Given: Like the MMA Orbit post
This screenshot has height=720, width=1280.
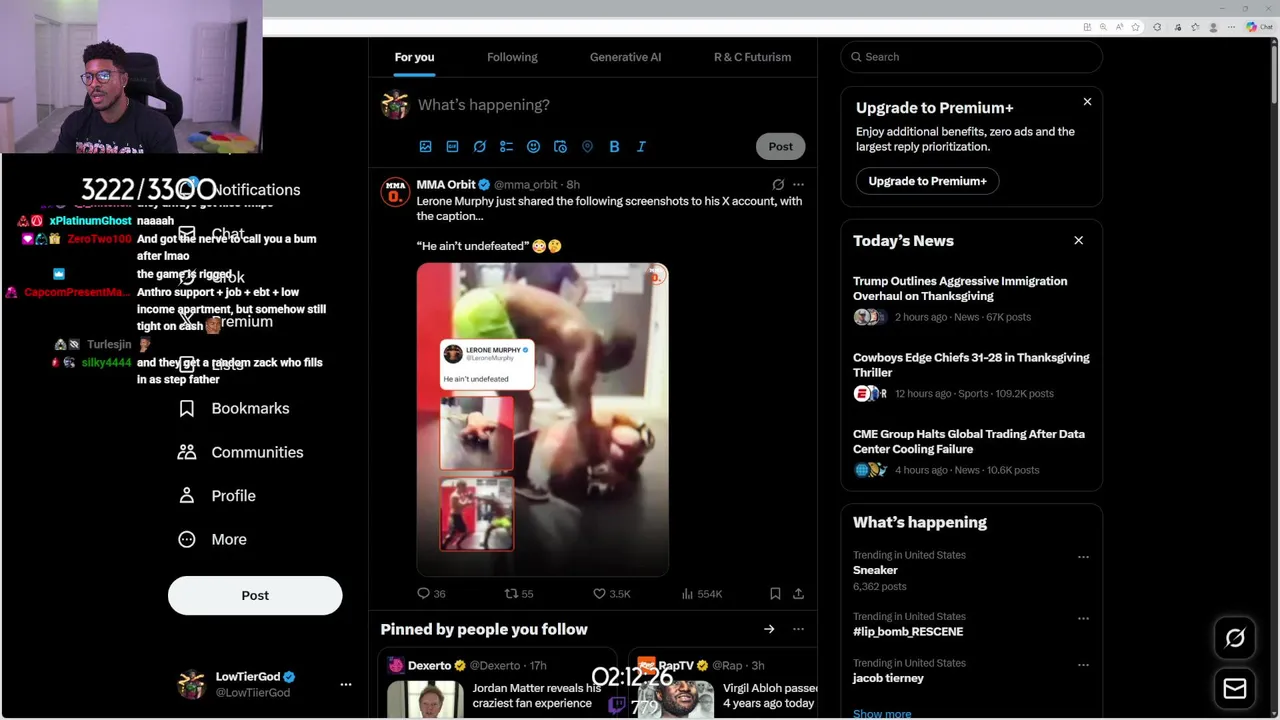Looking at the screenshot, I should [611, 594].
